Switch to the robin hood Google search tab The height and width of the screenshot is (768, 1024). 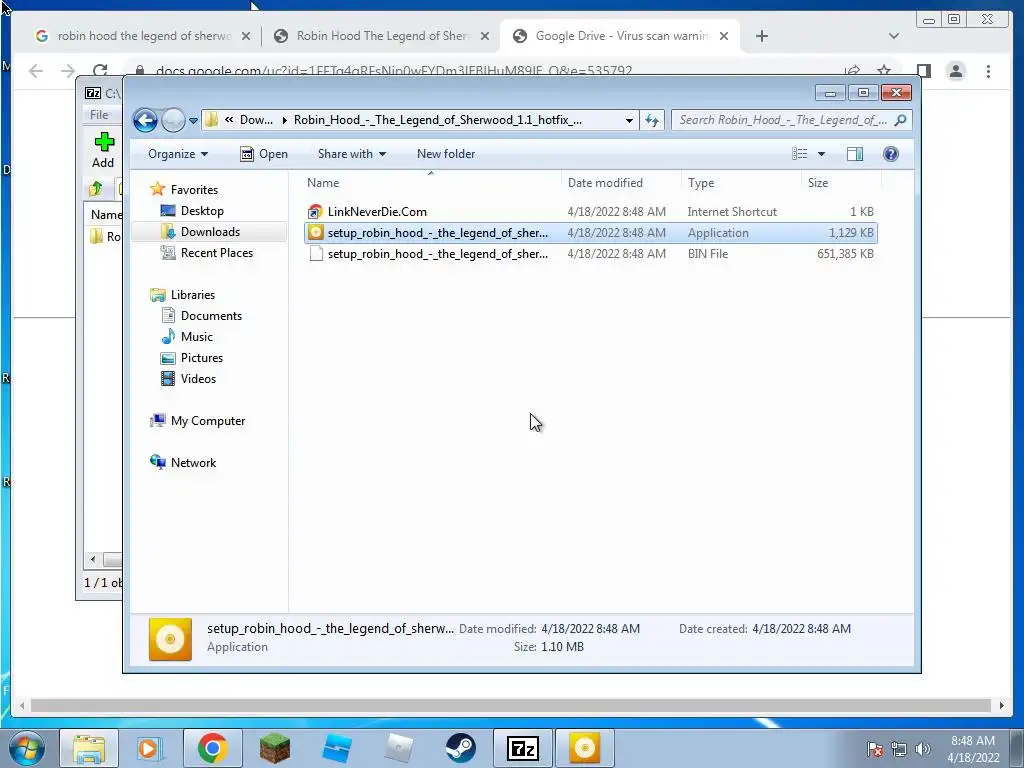(x=143, y=36)
